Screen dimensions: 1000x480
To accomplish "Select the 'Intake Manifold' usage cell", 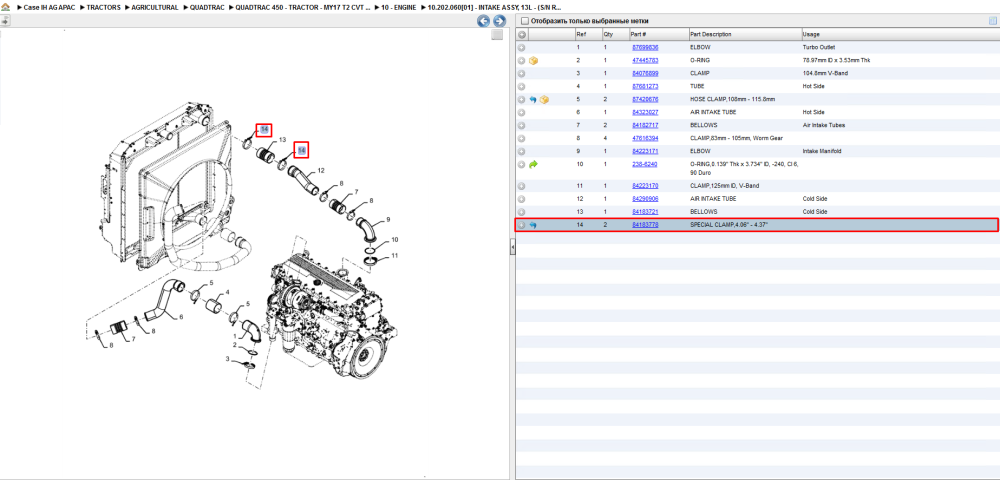I will point(821,151).
